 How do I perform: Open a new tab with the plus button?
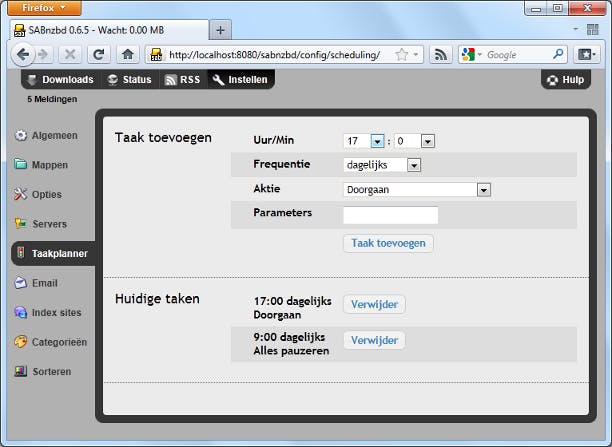click(x=220, y=30)
